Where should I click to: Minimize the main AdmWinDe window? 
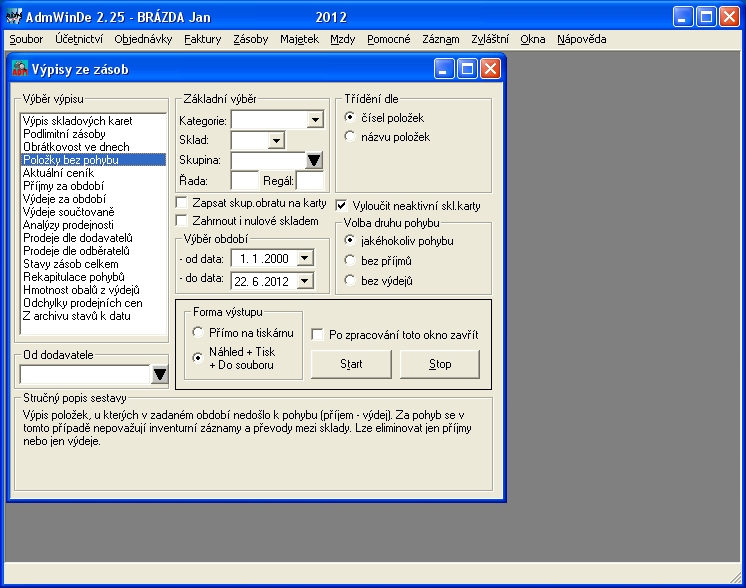(683, 17)
